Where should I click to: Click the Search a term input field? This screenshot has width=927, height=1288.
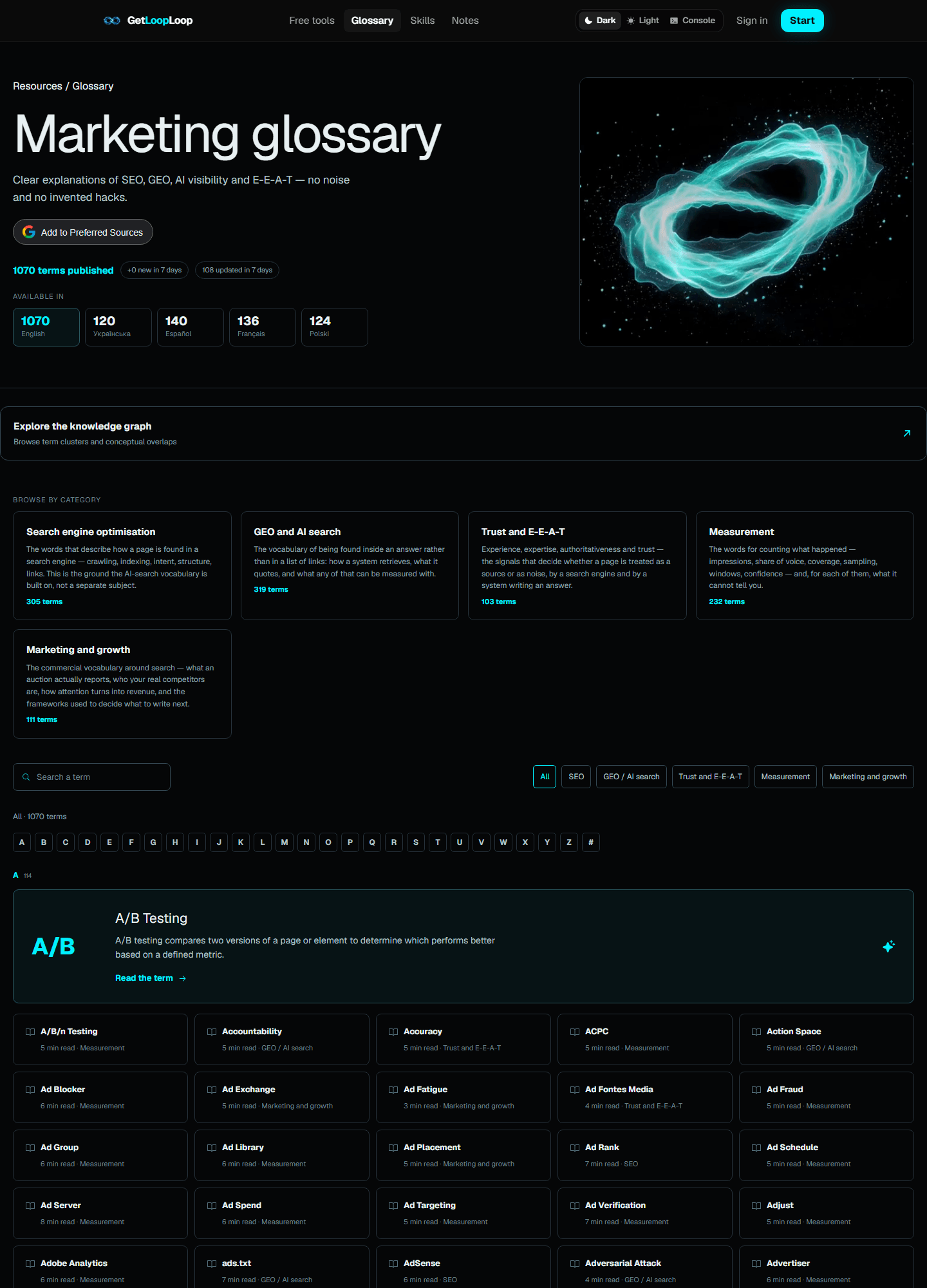[x=91, y=777]
